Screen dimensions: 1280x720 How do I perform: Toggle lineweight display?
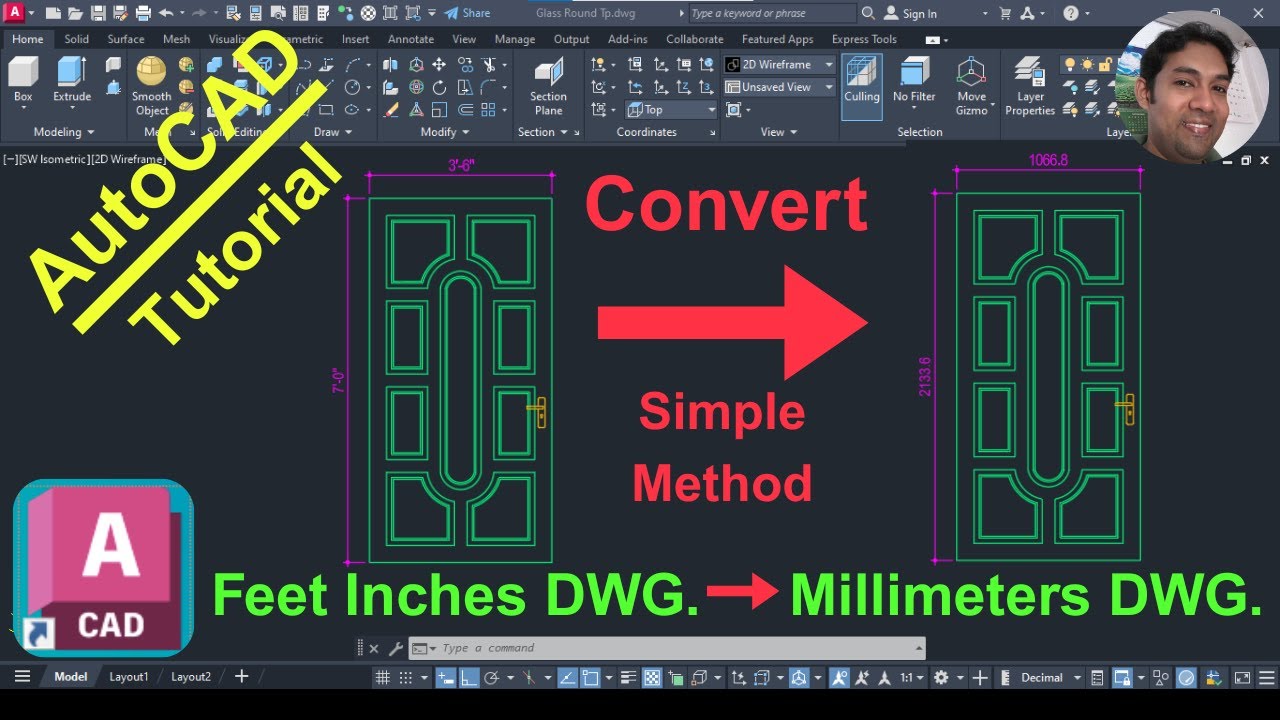629,677
